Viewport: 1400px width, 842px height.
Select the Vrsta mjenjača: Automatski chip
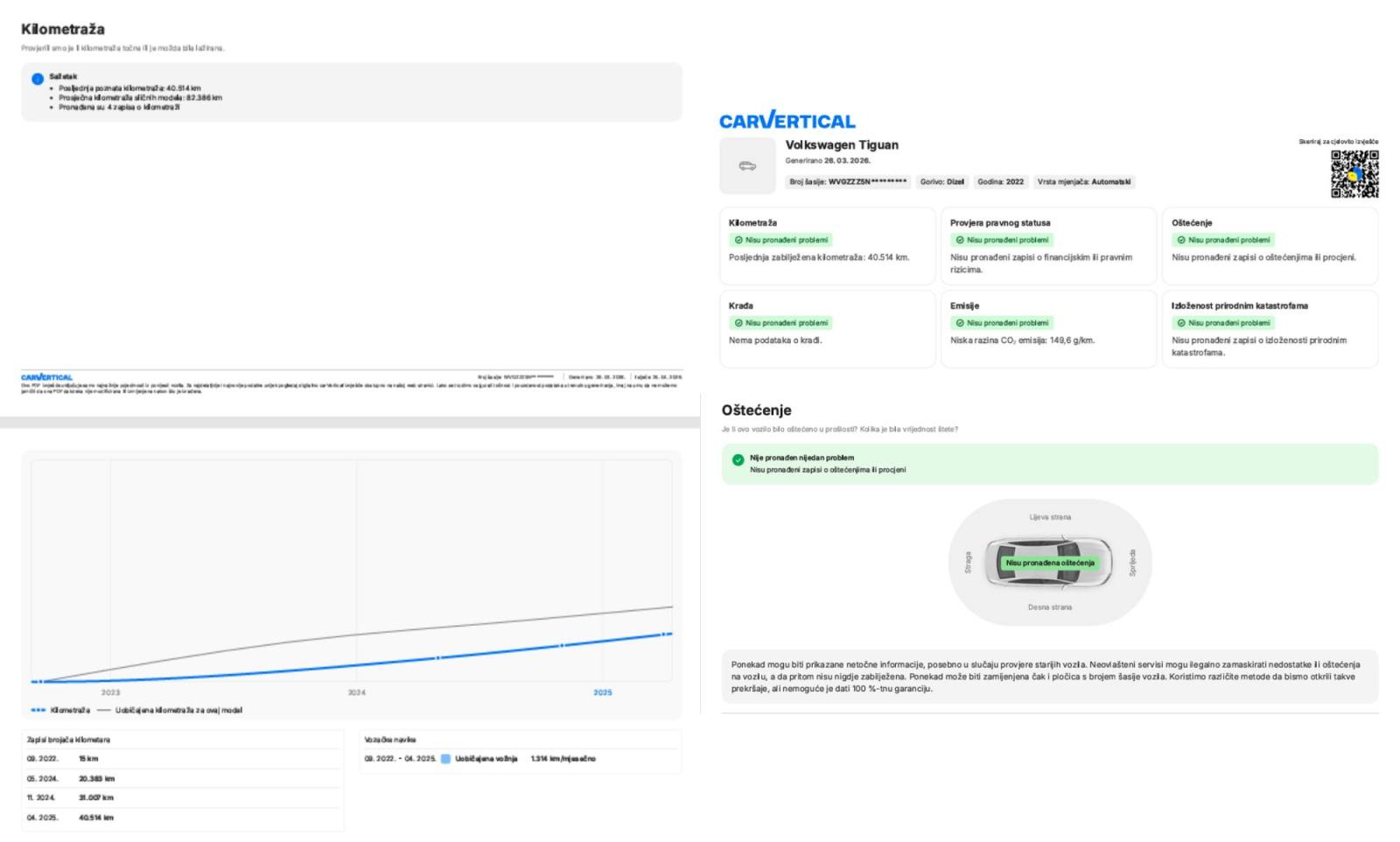point(1083,182)
